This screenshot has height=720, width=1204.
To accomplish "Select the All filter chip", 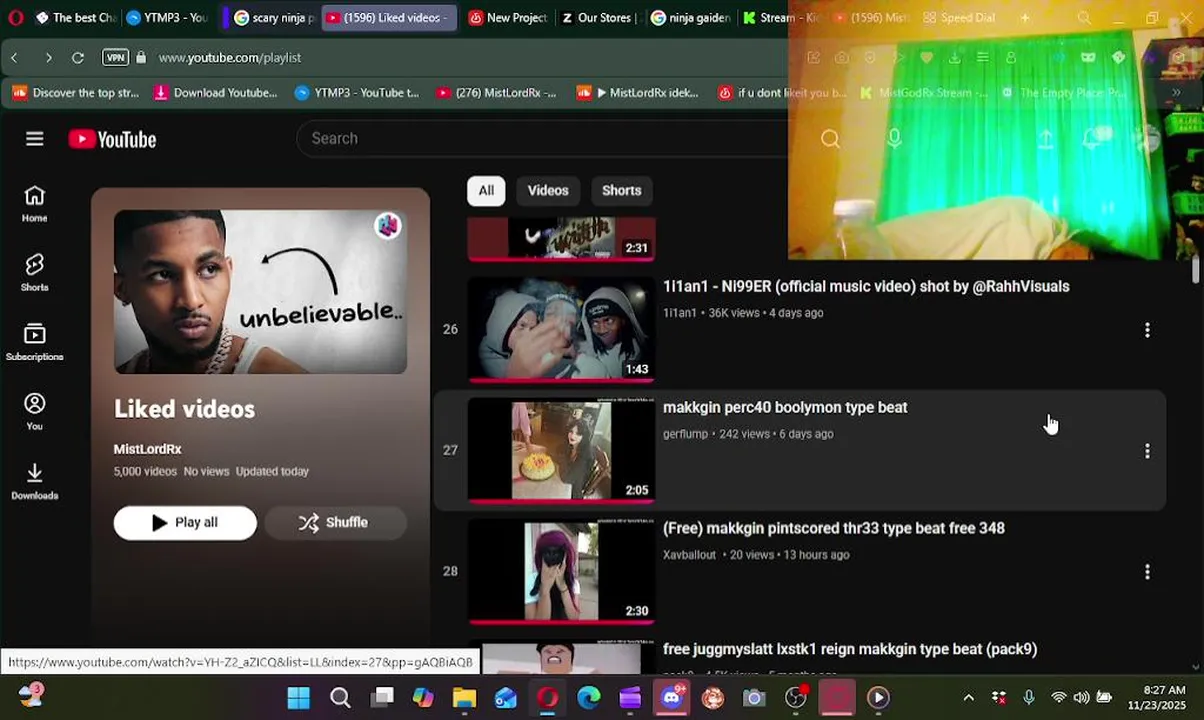I will pyautogui.click(x=486, y=190).
